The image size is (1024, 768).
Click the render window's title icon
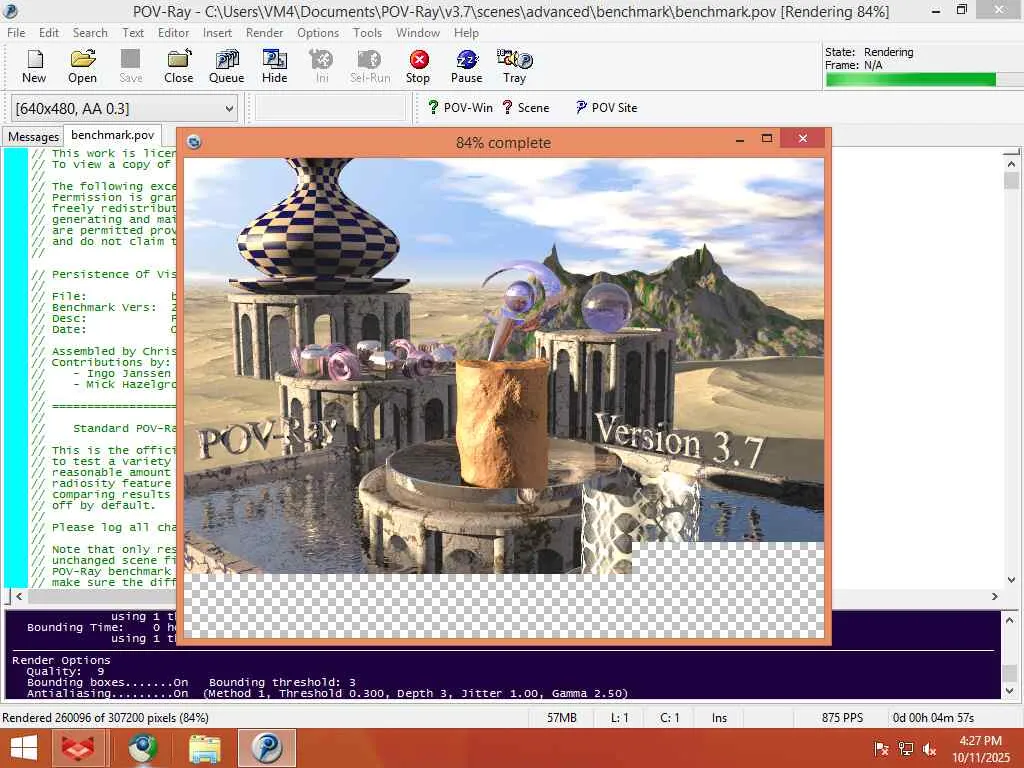coord(193,142)
